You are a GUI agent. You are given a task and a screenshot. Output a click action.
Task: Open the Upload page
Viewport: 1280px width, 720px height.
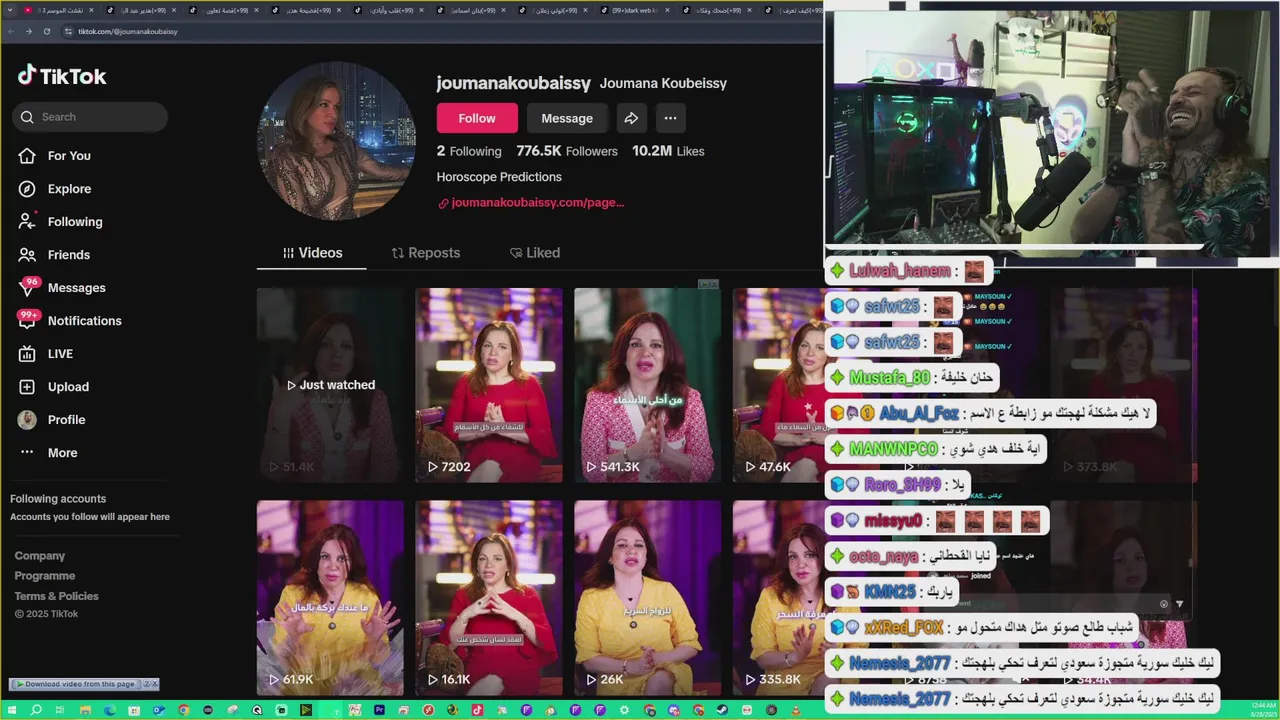click(x=68, y=387)
